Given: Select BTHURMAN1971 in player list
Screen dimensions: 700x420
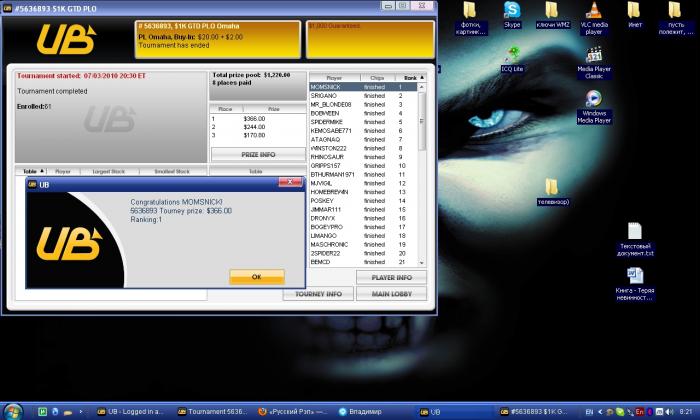Looking at the screenshot, I should click(363, 175).
